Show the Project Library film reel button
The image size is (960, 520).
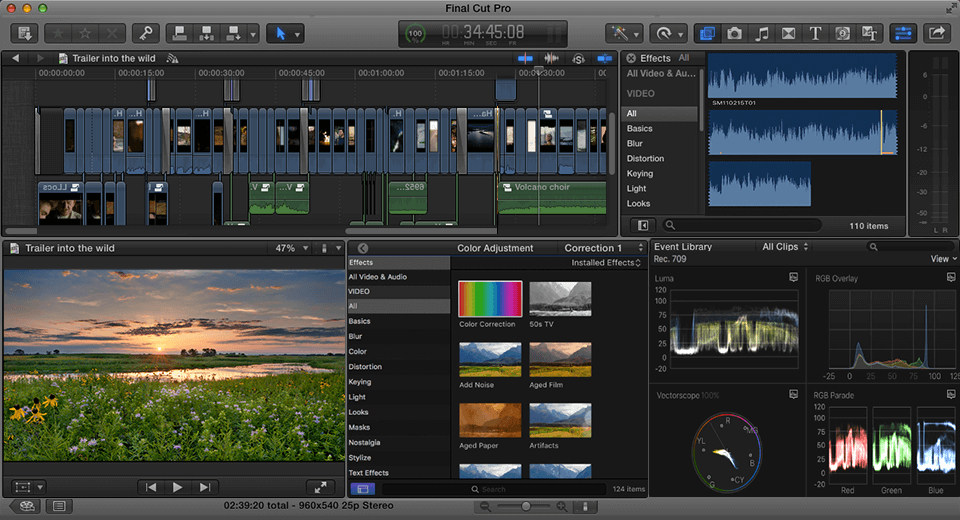pos(26,506)
